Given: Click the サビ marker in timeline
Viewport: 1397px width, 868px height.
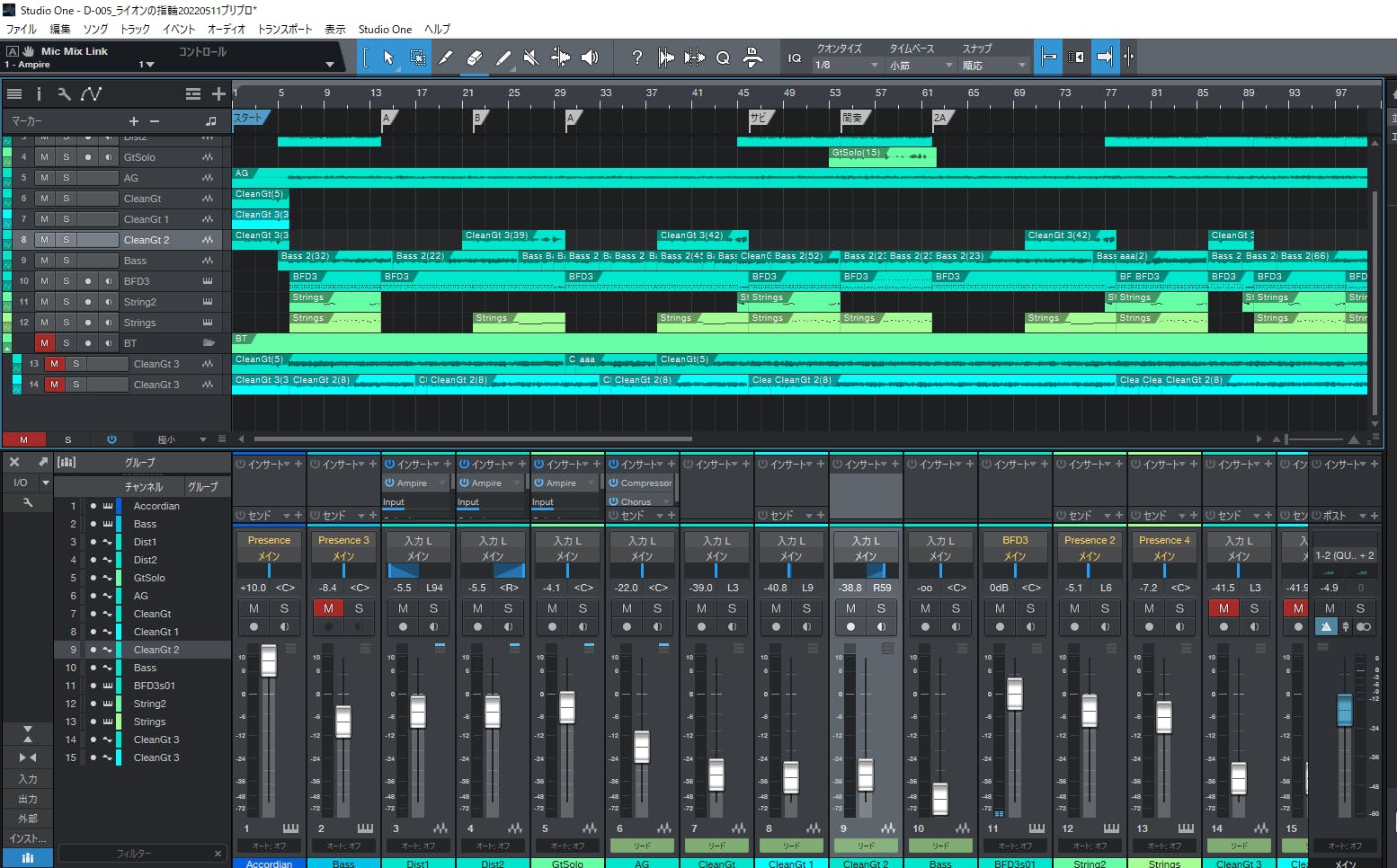Looking at the screenshot, I should pyautogui.click(x=759, y=118).
